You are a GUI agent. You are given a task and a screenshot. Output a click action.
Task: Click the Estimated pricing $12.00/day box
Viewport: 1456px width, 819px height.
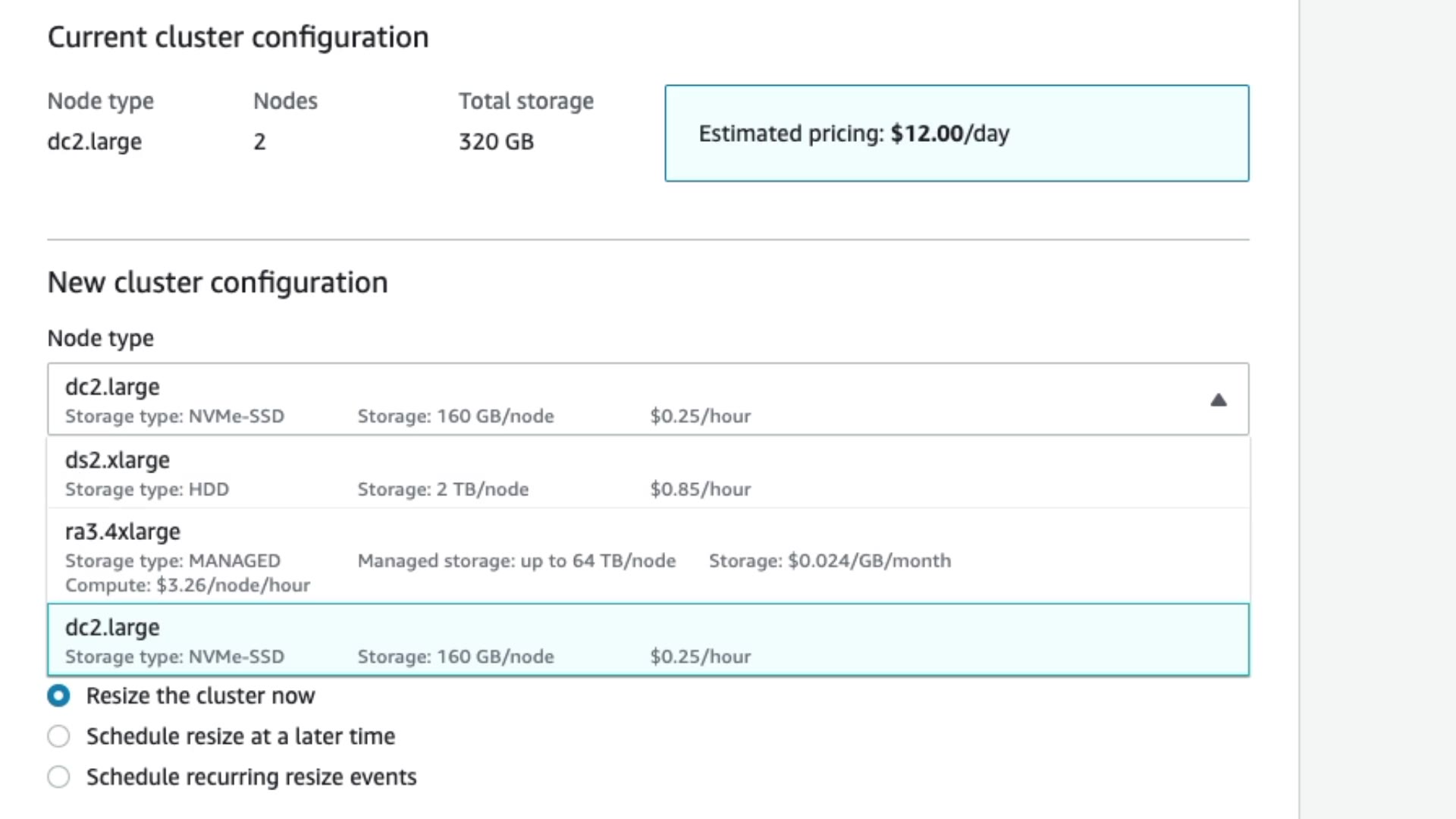pyautogui.click(x=956, y=133)
